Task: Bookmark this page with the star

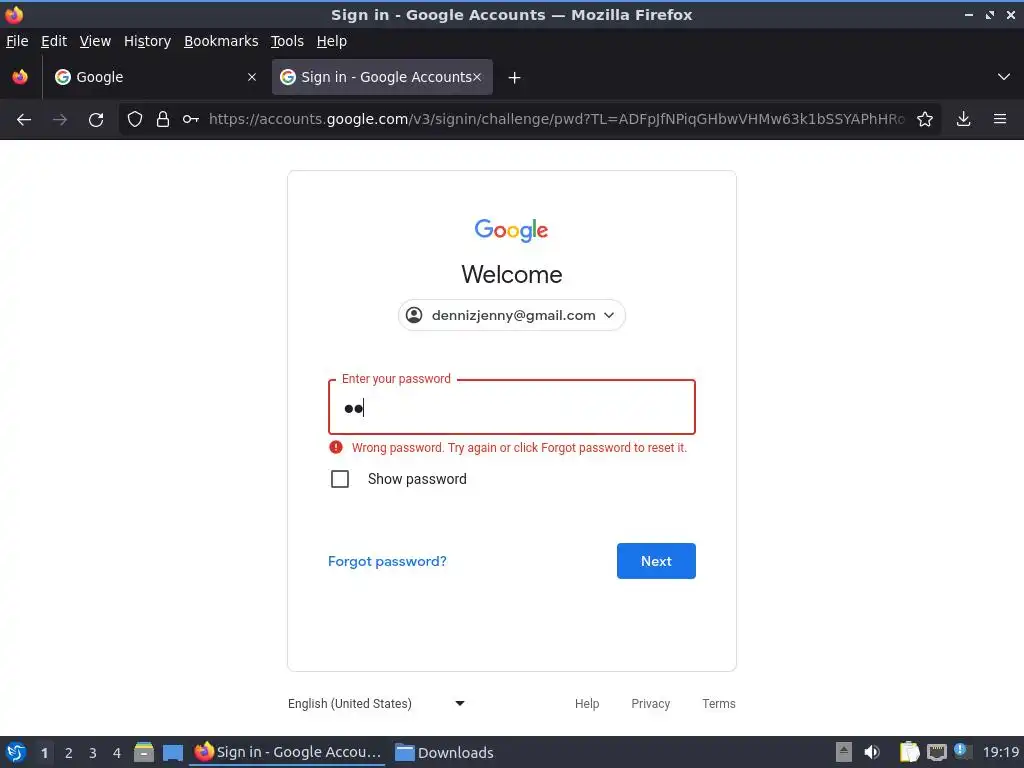Action: [x=925, y=119]
